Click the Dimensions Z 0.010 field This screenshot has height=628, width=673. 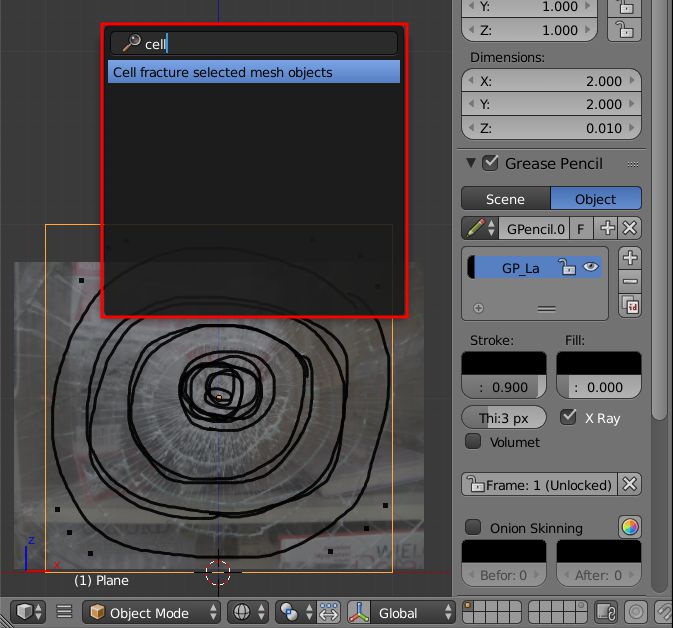coord(551,128)
